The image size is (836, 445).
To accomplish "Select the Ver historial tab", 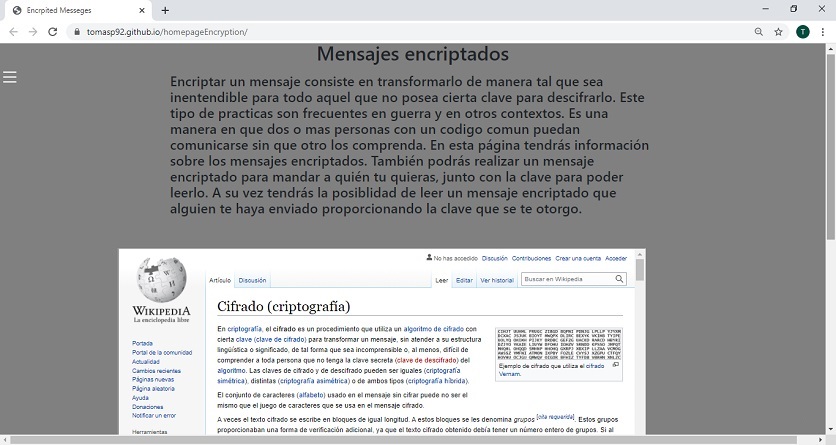I will (x=497, y=281).
